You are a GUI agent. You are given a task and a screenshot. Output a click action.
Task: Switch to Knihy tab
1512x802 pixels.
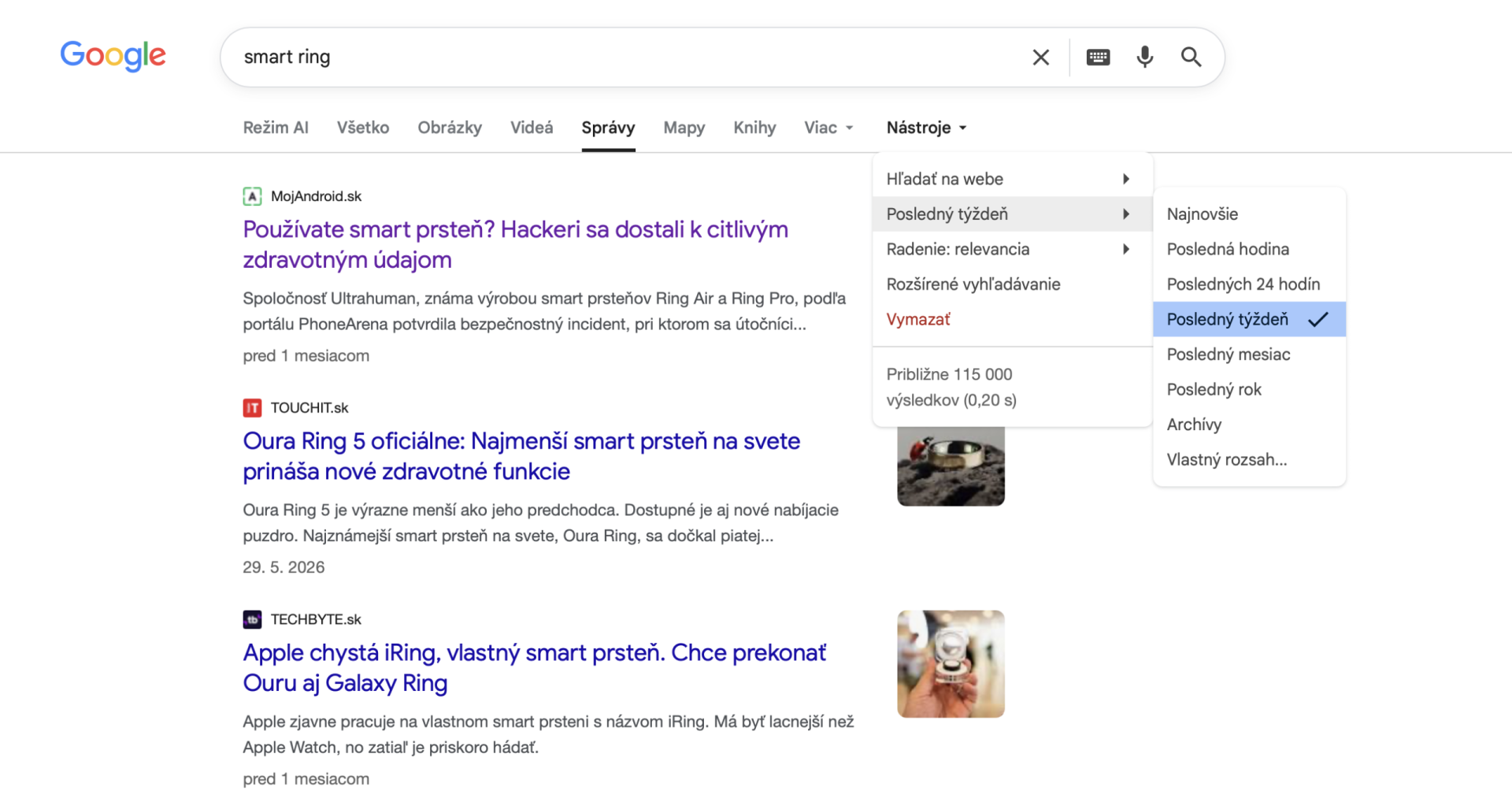tap(754, 128)
